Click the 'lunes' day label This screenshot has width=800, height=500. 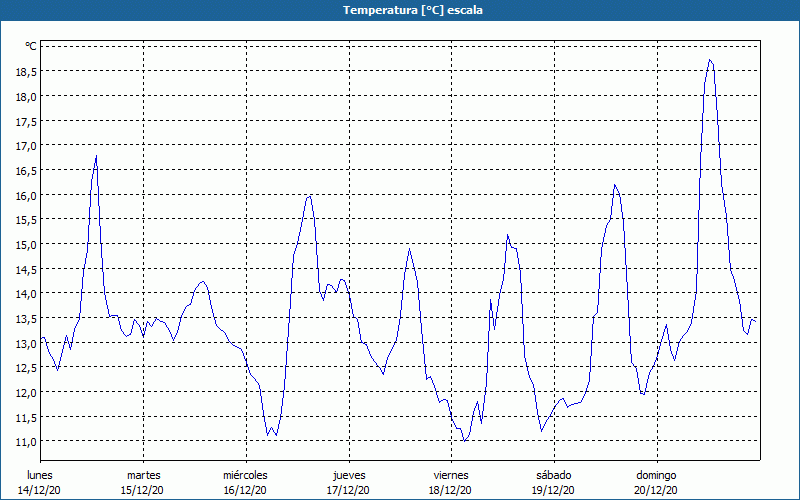(x=40, y=475)
